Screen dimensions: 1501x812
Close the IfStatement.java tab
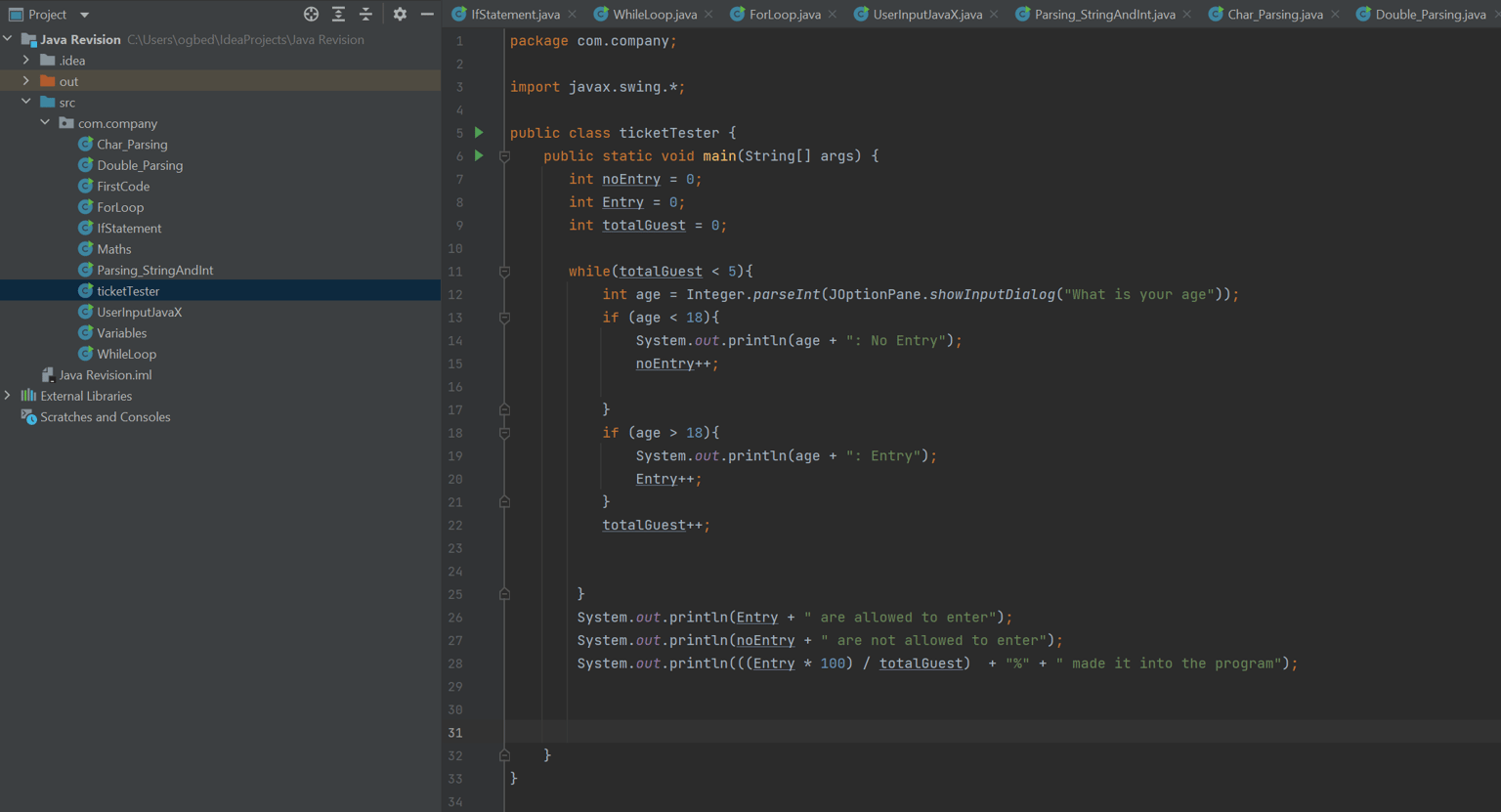(x=573, y=15)
